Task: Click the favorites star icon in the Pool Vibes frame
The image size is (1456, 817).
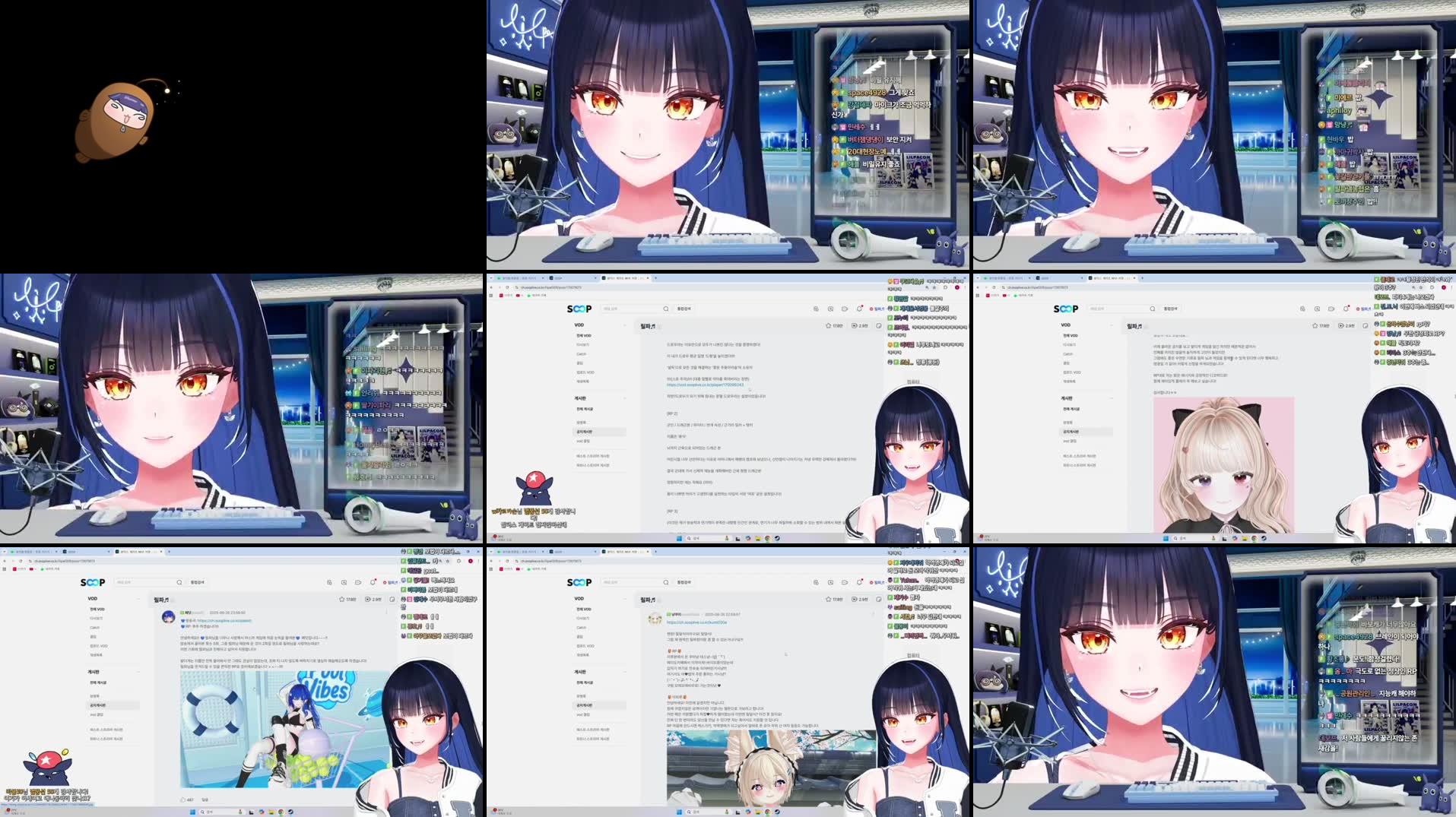Action: coord(341,600)
